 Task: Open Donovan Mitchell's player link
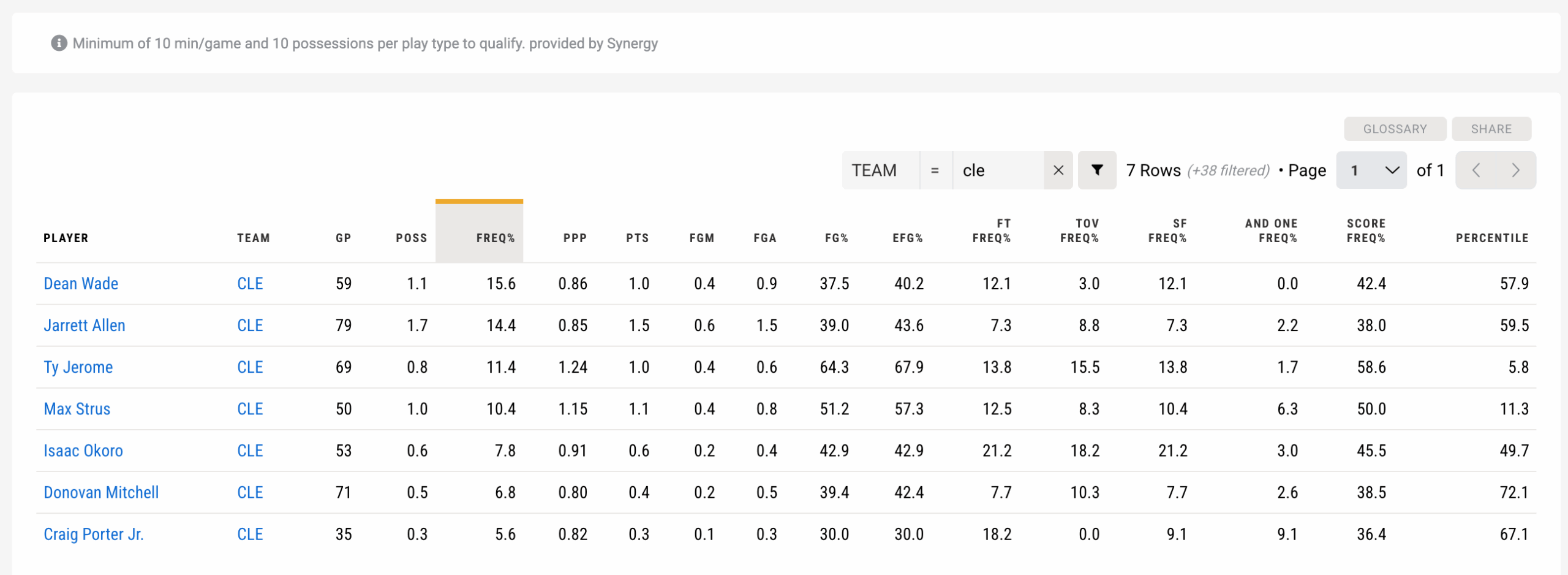[x=101, y=492]
